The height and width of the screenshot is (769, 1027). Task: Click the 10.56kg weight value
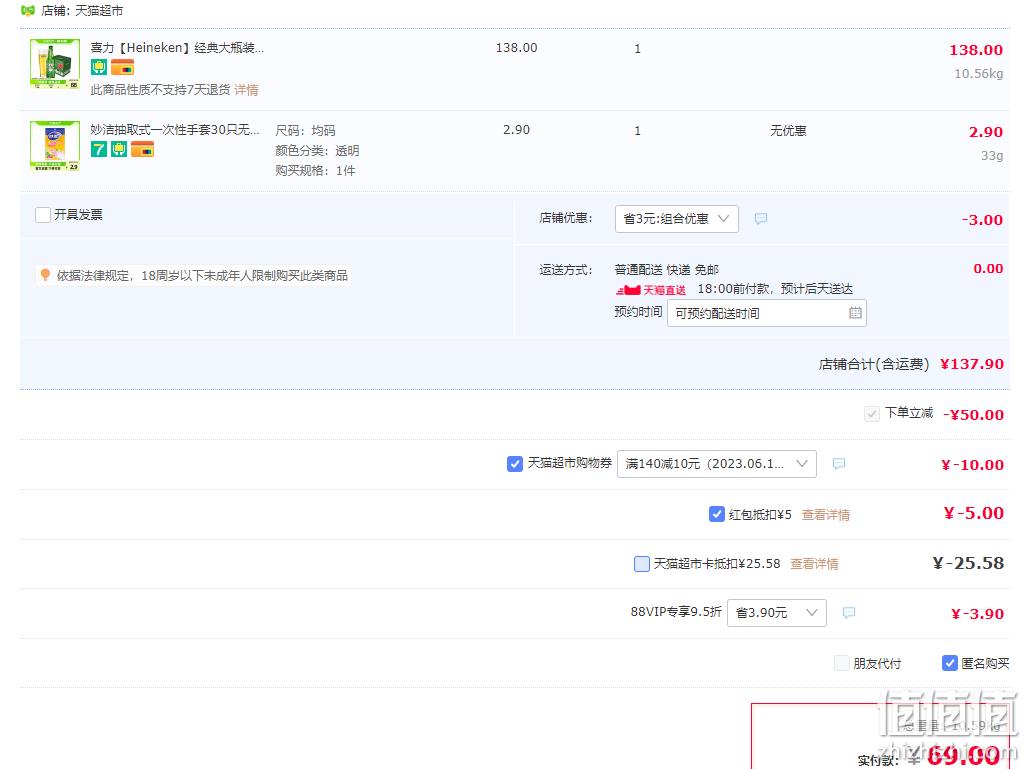[x=979, y=73]
